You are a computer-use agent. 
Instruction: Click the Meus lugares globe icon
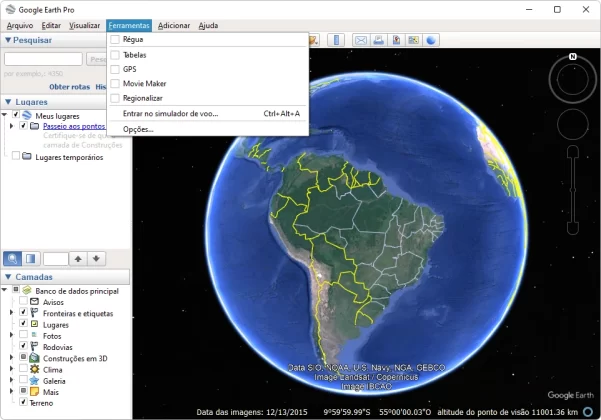[x=27, y=115]
